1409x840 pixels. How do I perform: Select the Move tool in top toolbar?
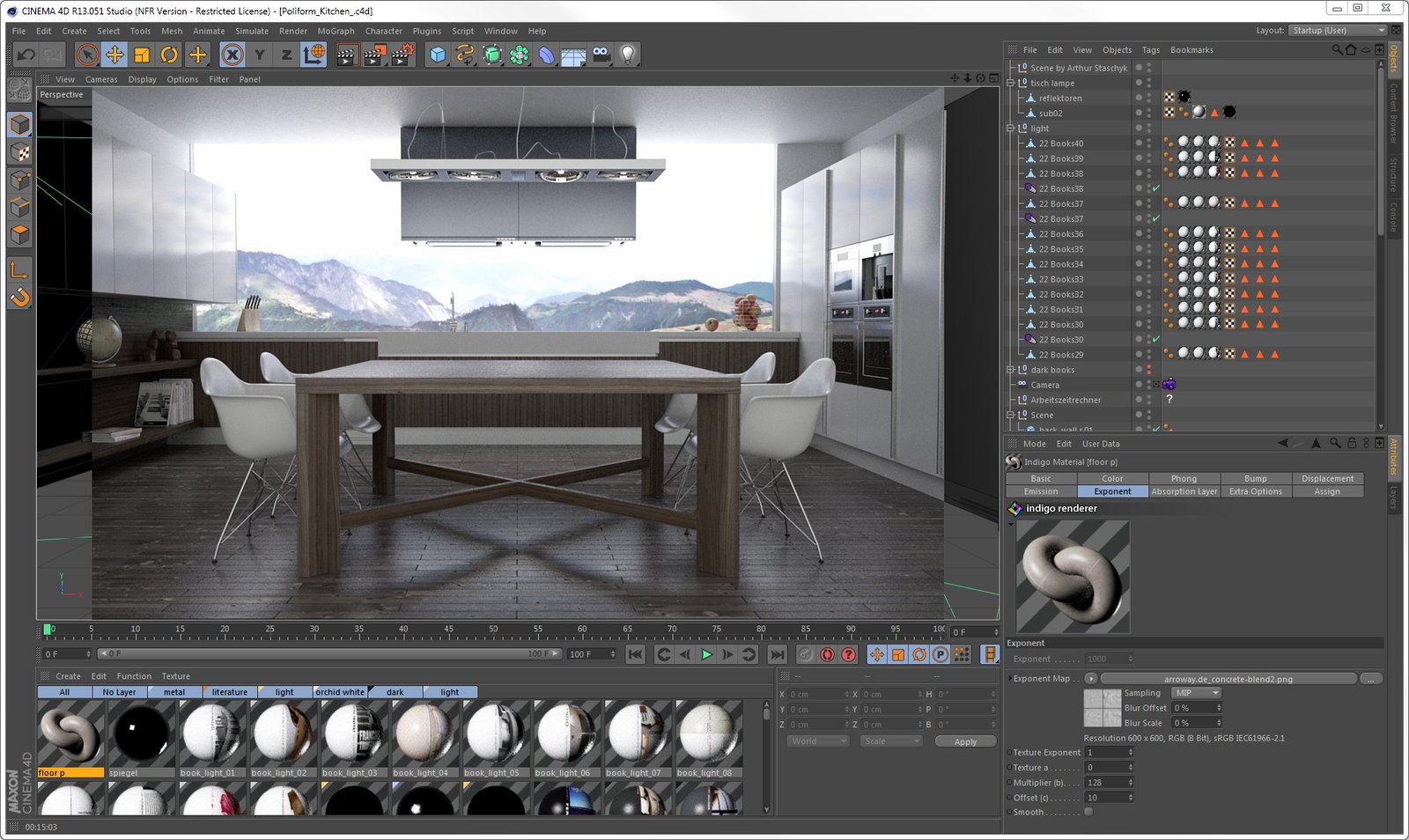114,55
